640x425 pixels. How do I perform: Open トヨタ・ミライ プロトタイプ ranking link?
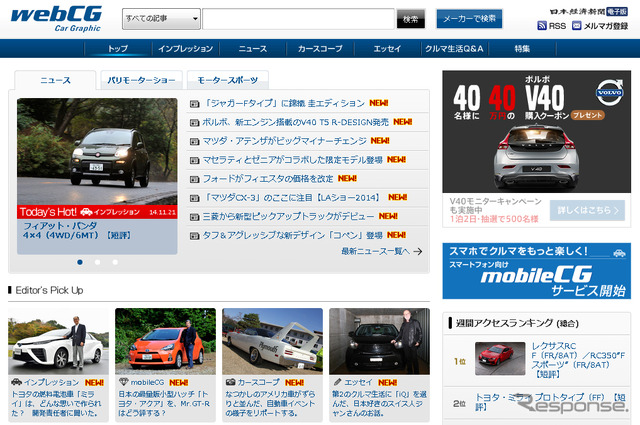click(x=550, y=402)
